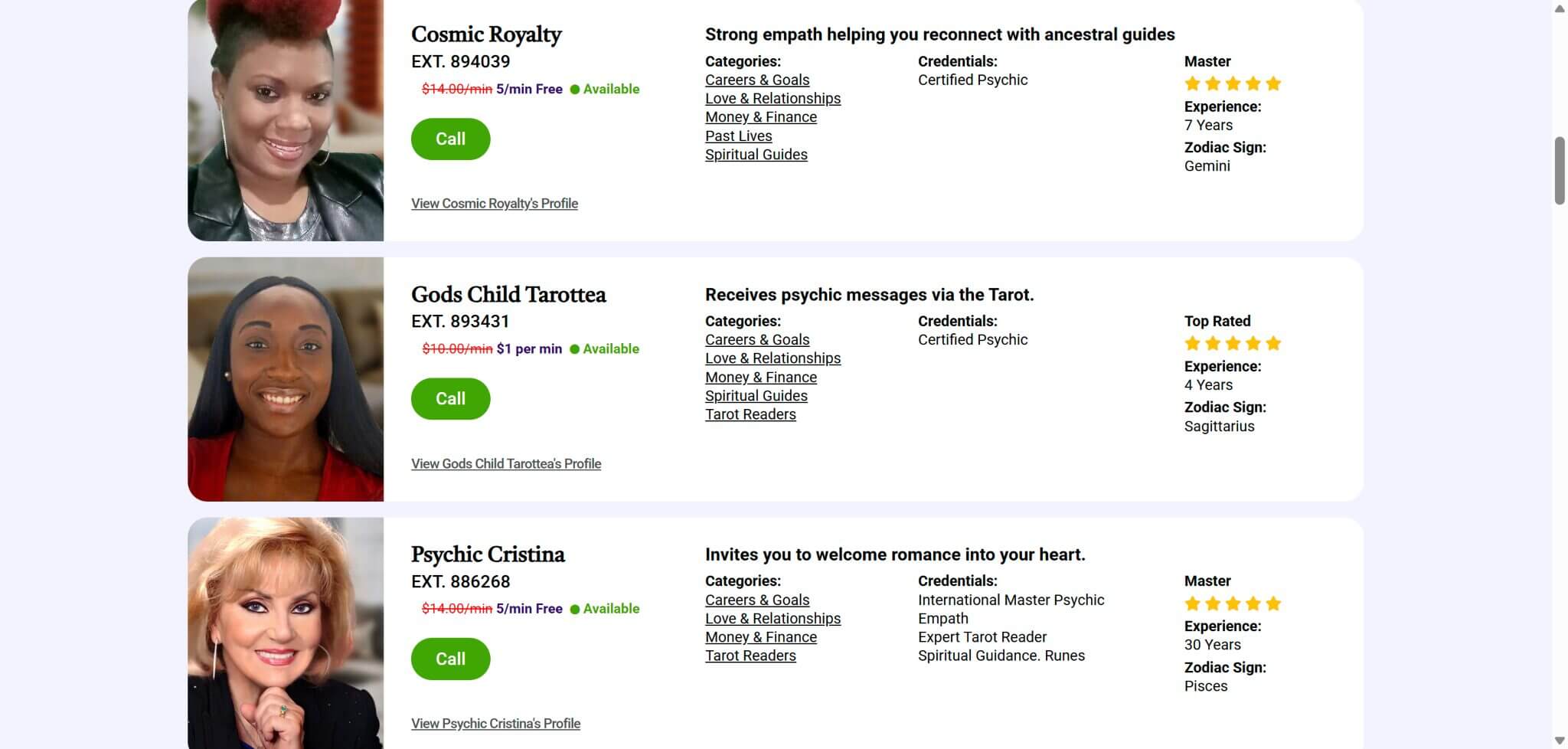The height and width of the screenshot is (749, 1568).
Task: Open Spiritual Guides category for Cosmic Royalty
Action: click(756, 155)
